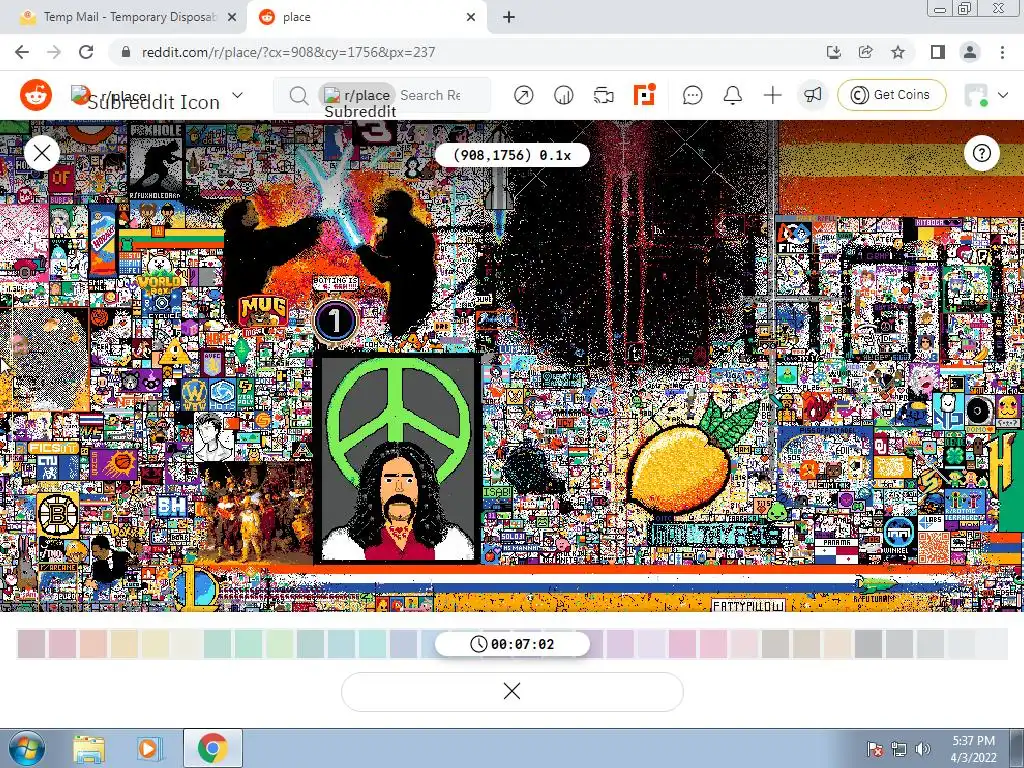Open Windows Media Player from the taskbar
The width and height of the screenshot is (1024, 768).
[148, 749]
